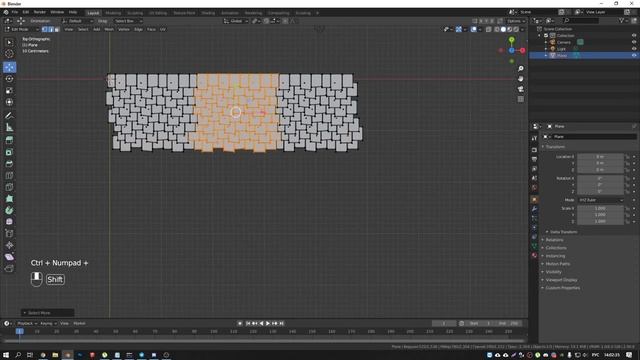Open the File menu
The width and height of the screenshot is (640, 360).
pyautogui.click(x=15, y=12)
